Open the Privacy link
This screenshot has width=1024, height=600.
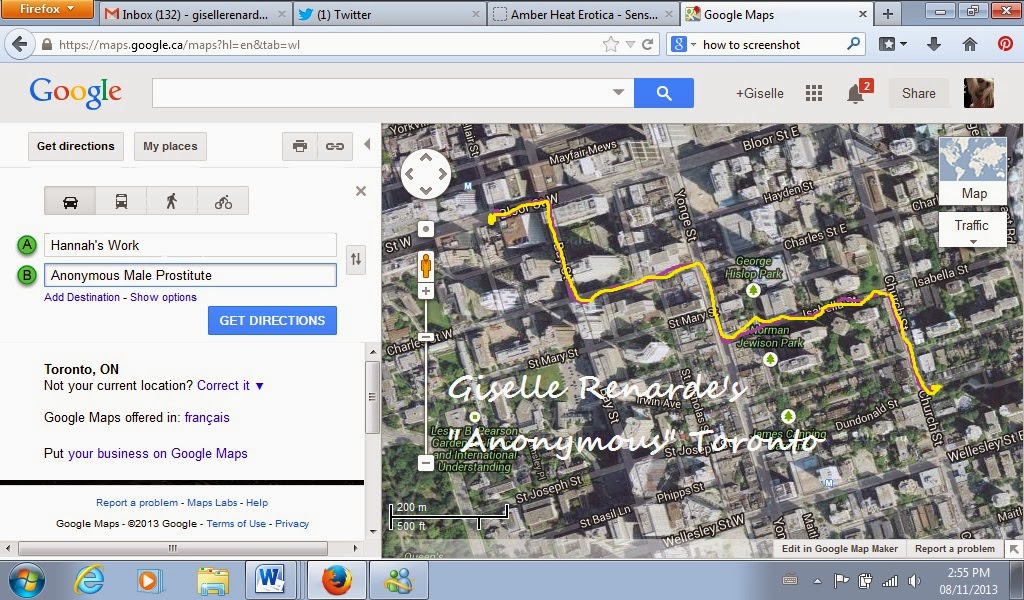coord(292,524)
